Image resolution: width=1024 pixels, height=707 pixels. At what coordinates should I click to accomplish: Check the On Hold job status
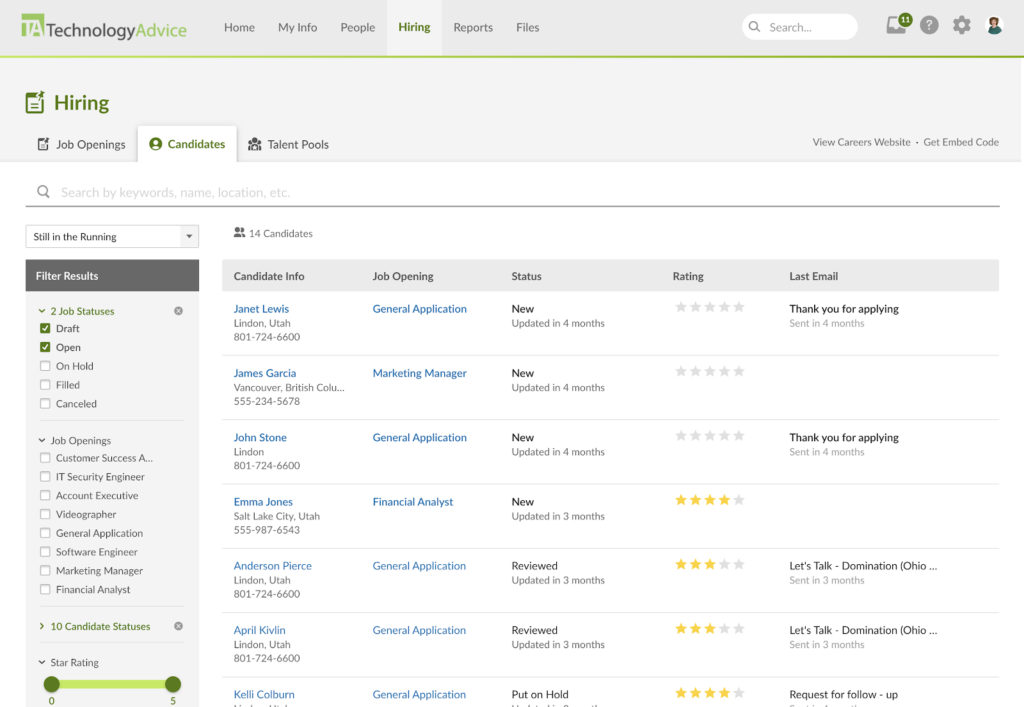(45, 366)
